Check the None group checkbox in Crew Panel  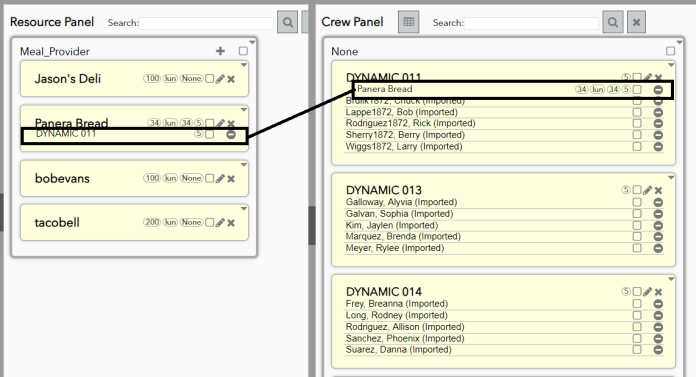point(670,51)
